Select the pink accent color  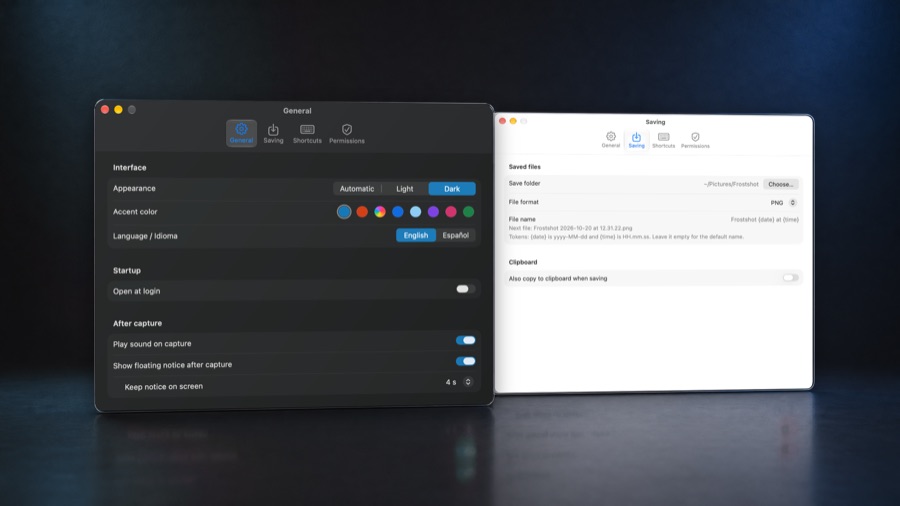tap(451, 212)
